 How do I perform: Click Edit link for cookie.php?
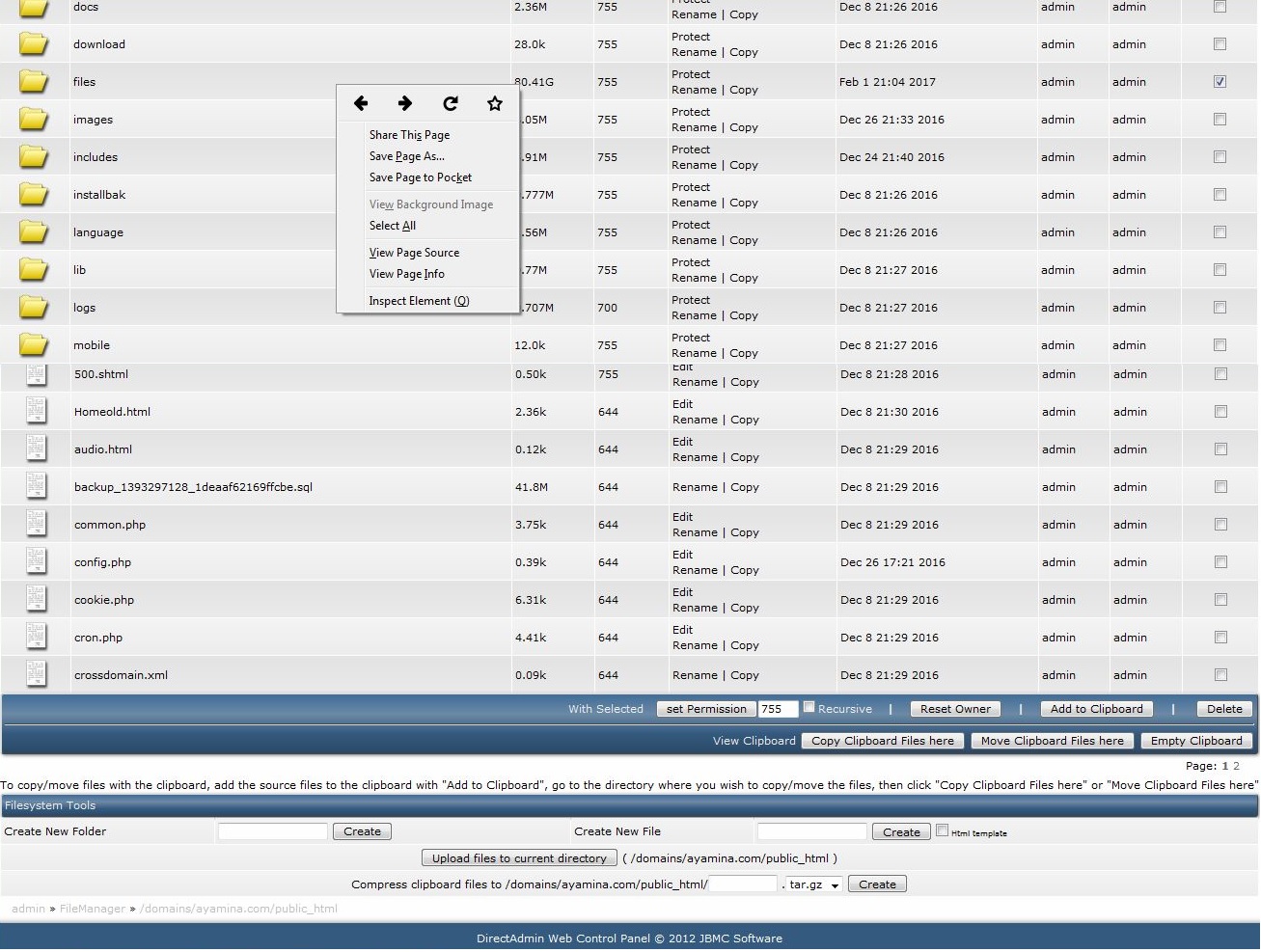click(682, 592)
